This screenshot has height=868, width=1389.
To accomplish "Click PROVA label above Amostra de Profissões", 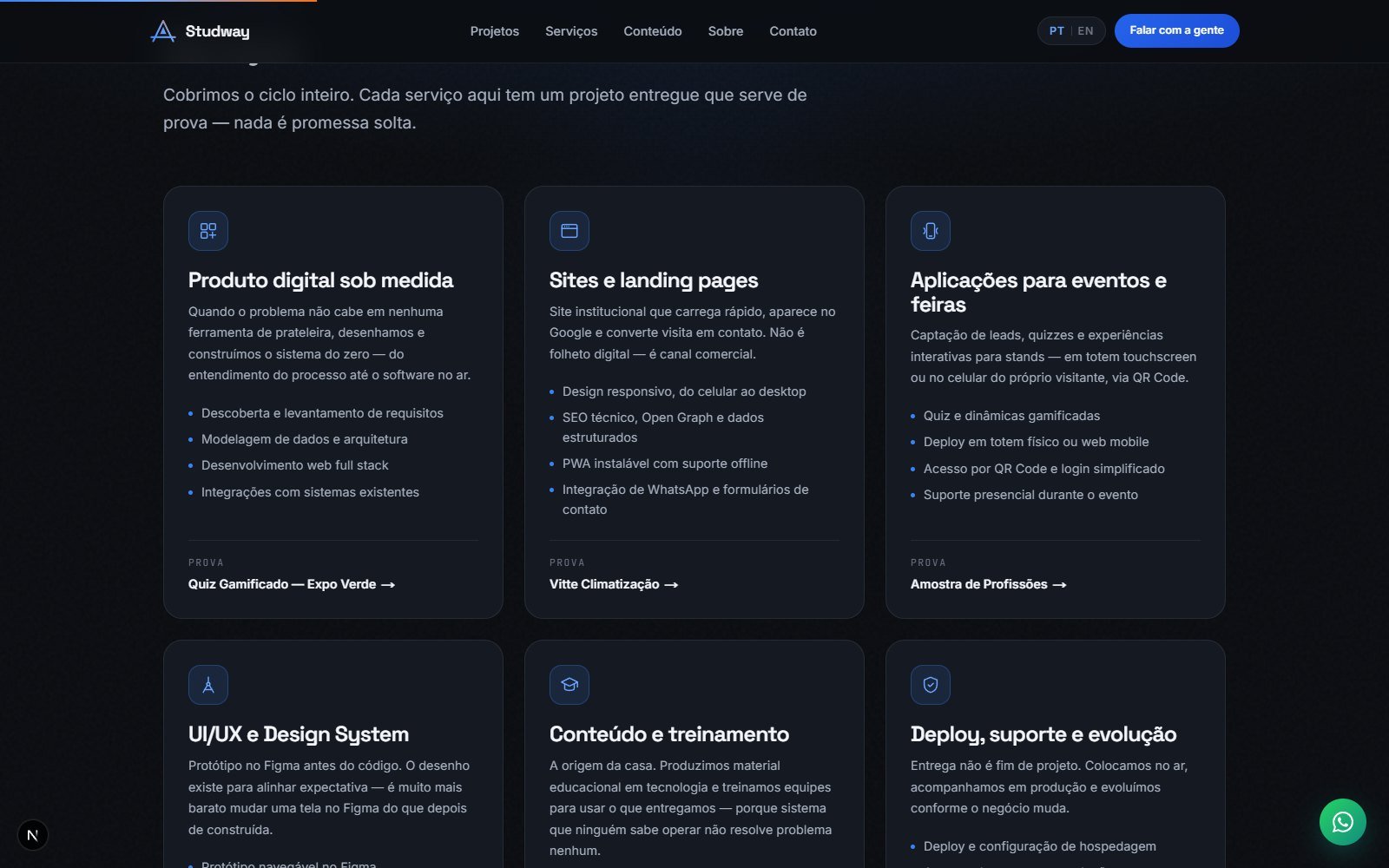I will point(928,562).
